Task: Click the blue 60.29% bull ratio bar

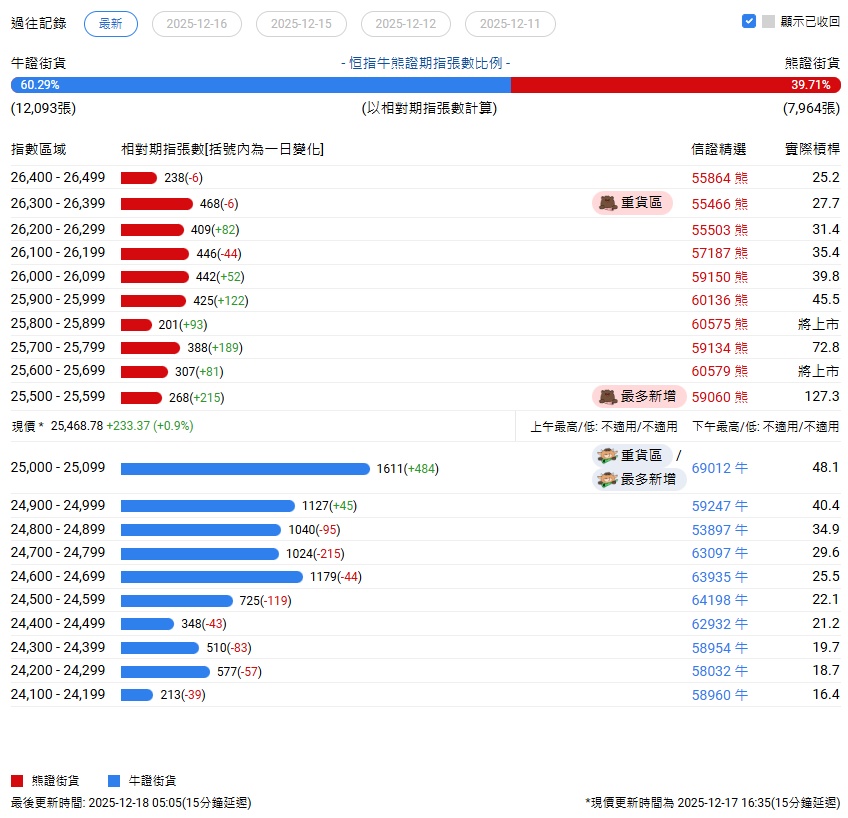Action: click(x=261, y=85)
